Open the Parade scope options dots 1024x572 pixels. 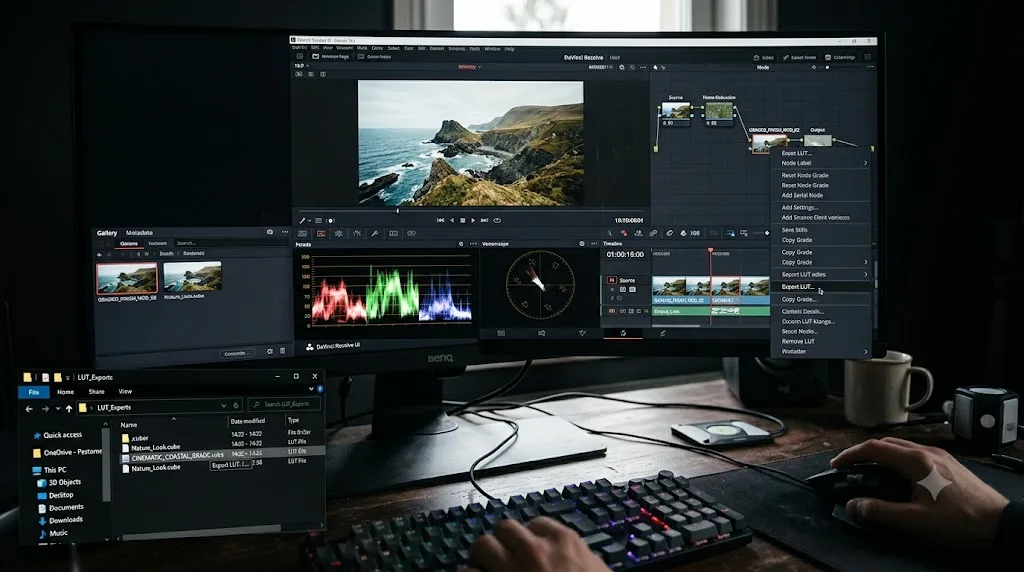pos(473,244)
